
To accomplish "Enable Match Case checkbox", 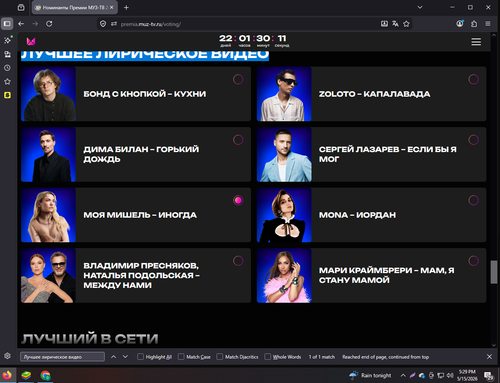I will (181, 357).
